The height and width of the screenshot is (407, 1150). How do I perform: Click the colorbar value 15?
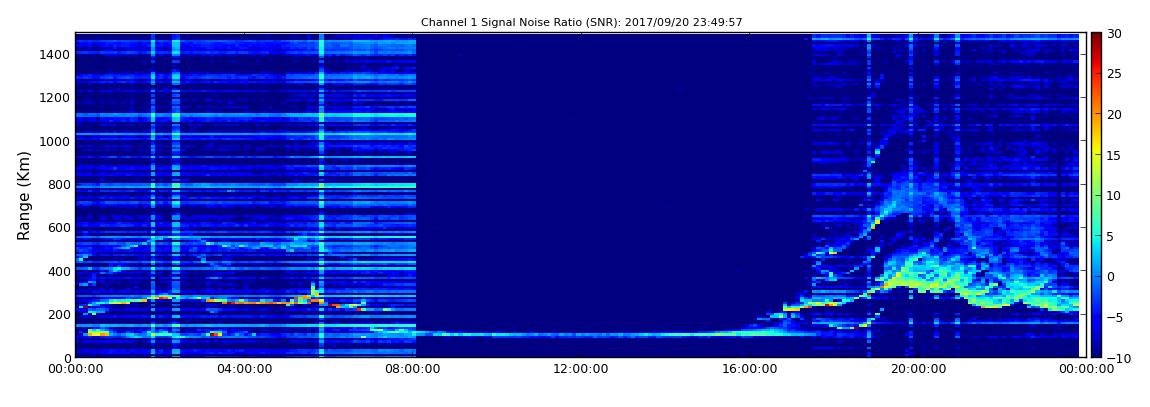pyautogui.click(x=1114, y=155)
